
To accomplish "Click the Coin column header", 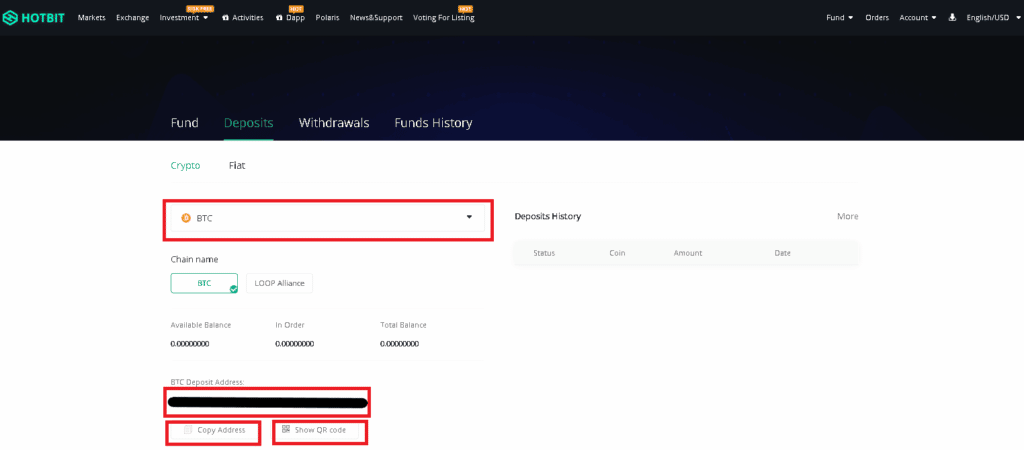I will coord(617,253).
